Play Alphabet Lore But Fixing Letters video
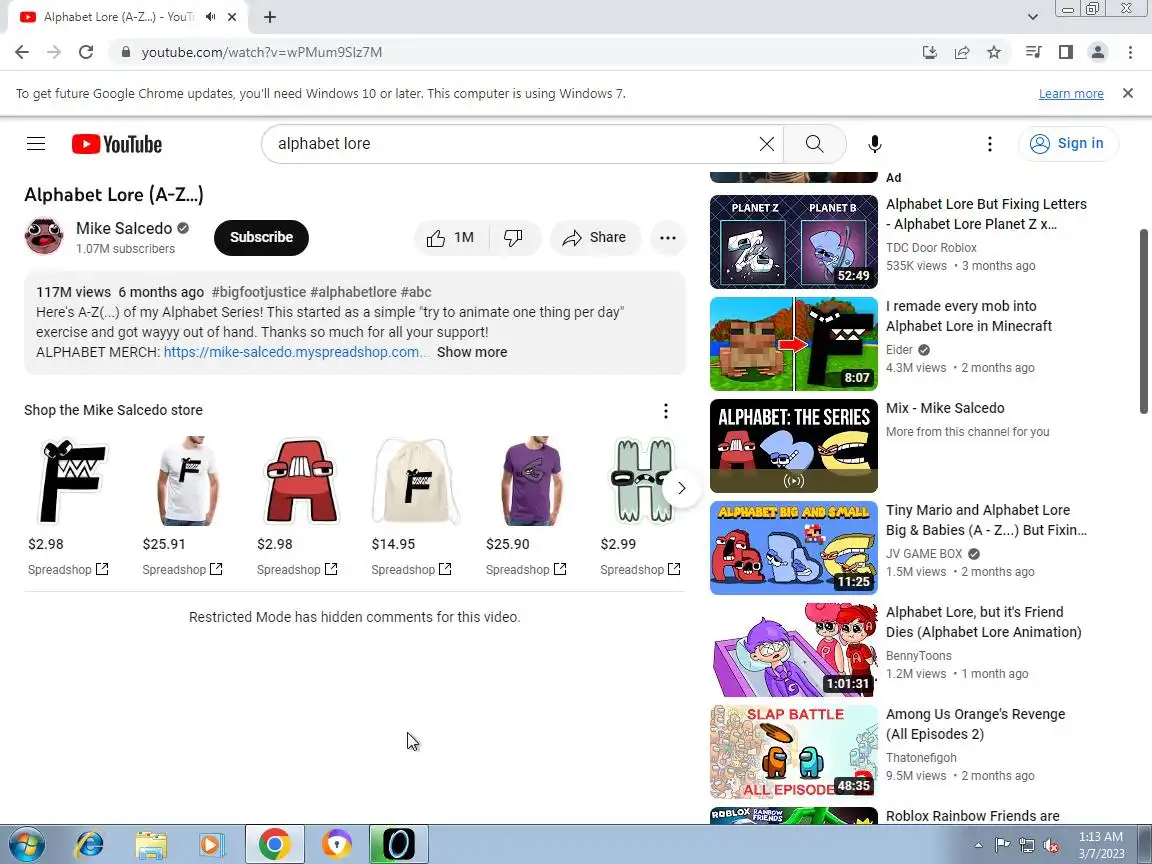 [793, 242]
